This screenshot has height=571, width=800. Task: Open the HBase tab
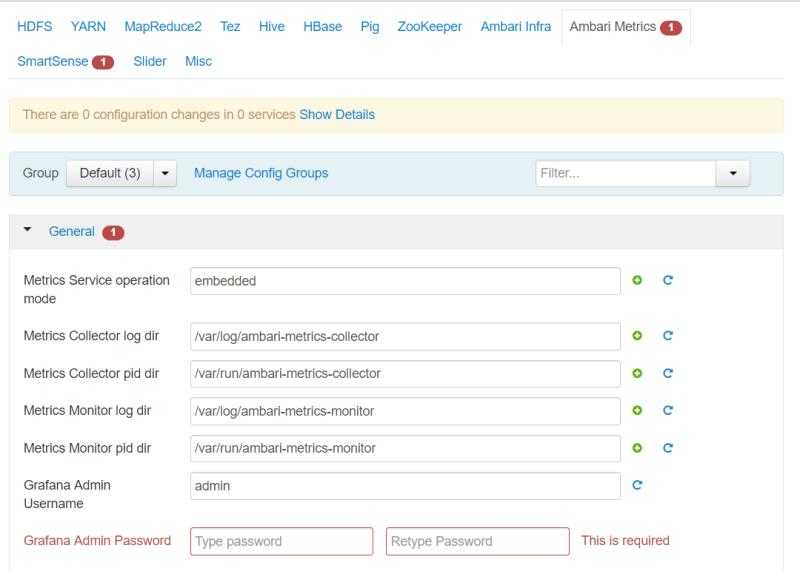pos(322,27)
